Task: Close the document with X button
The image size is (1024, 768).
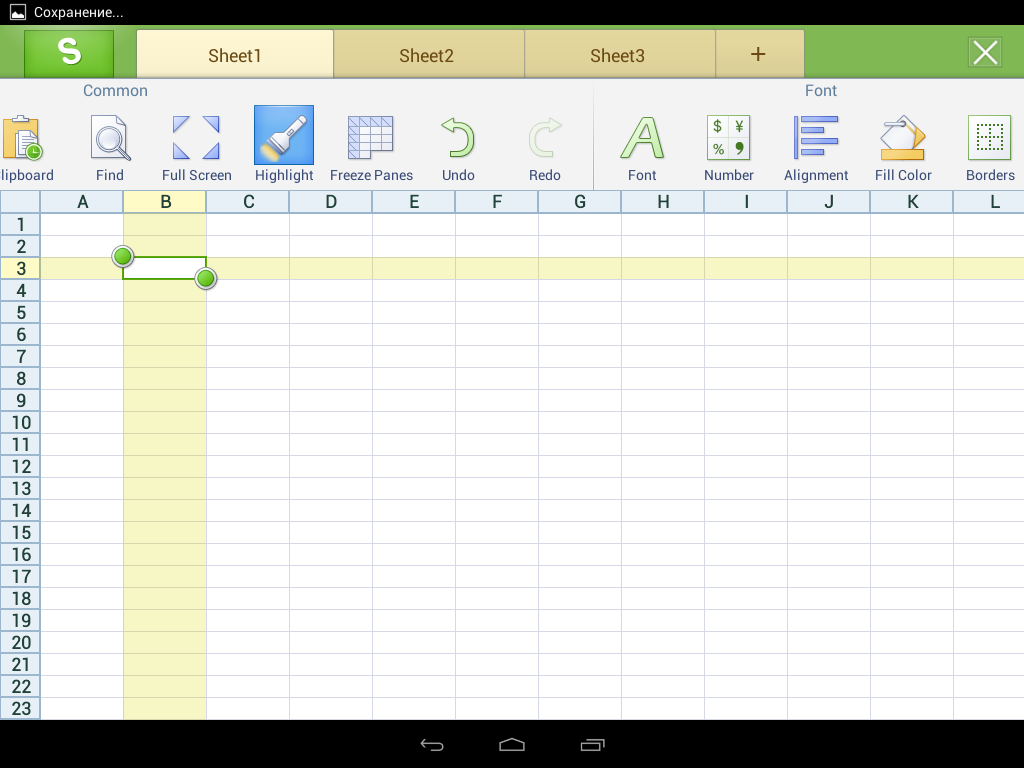Action: click(985, 53)
